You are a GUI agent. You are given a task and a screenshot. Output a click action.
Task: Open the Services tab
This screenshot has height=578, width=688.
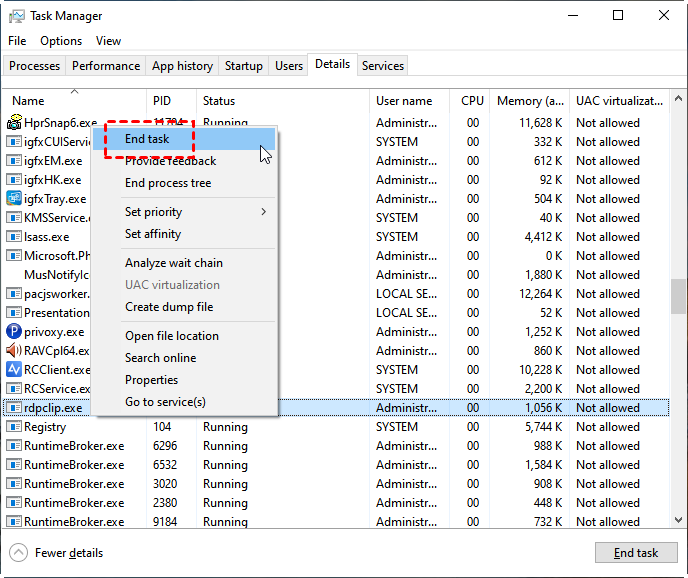[383, 66]
